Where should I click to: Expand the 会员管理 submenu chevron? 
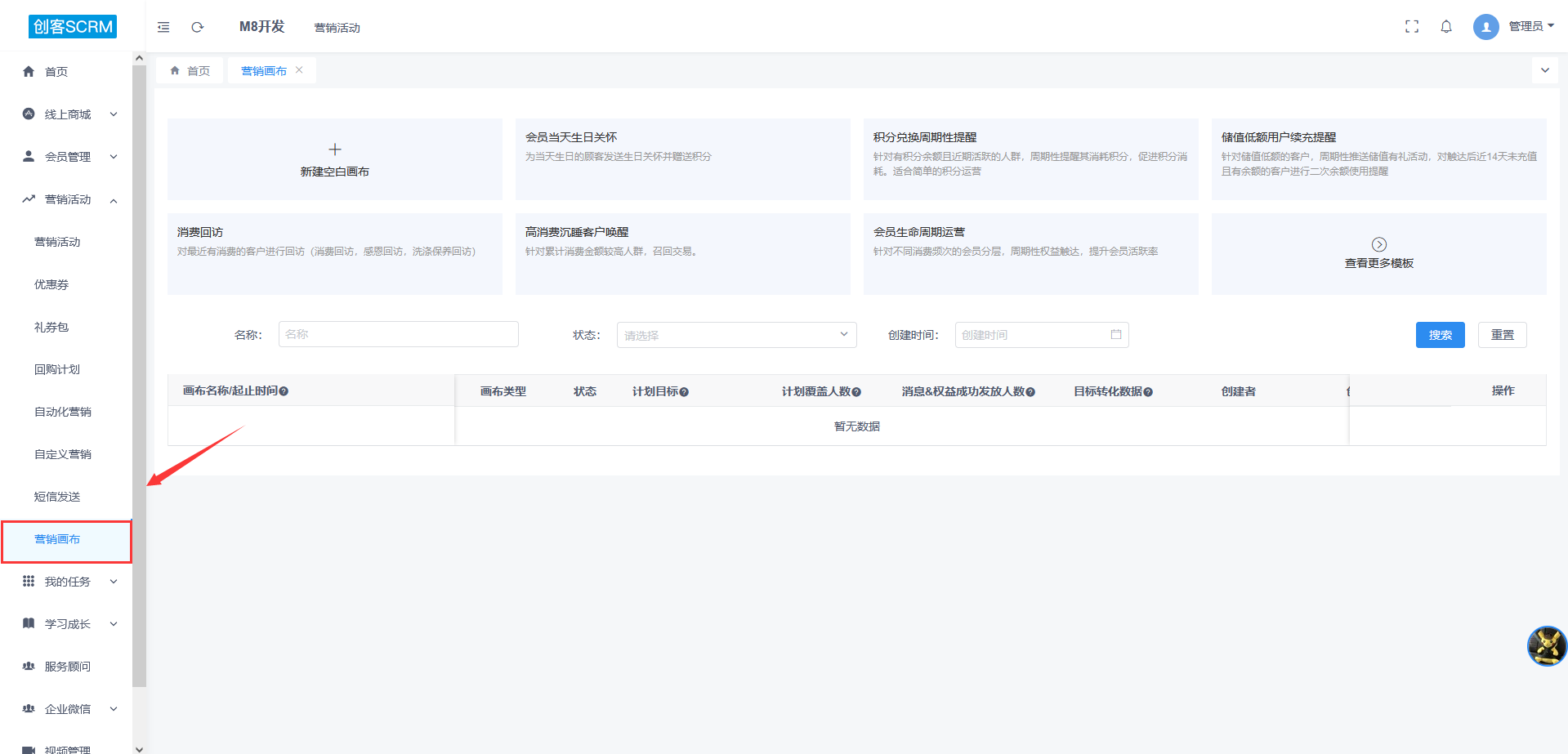coord(114,157)
